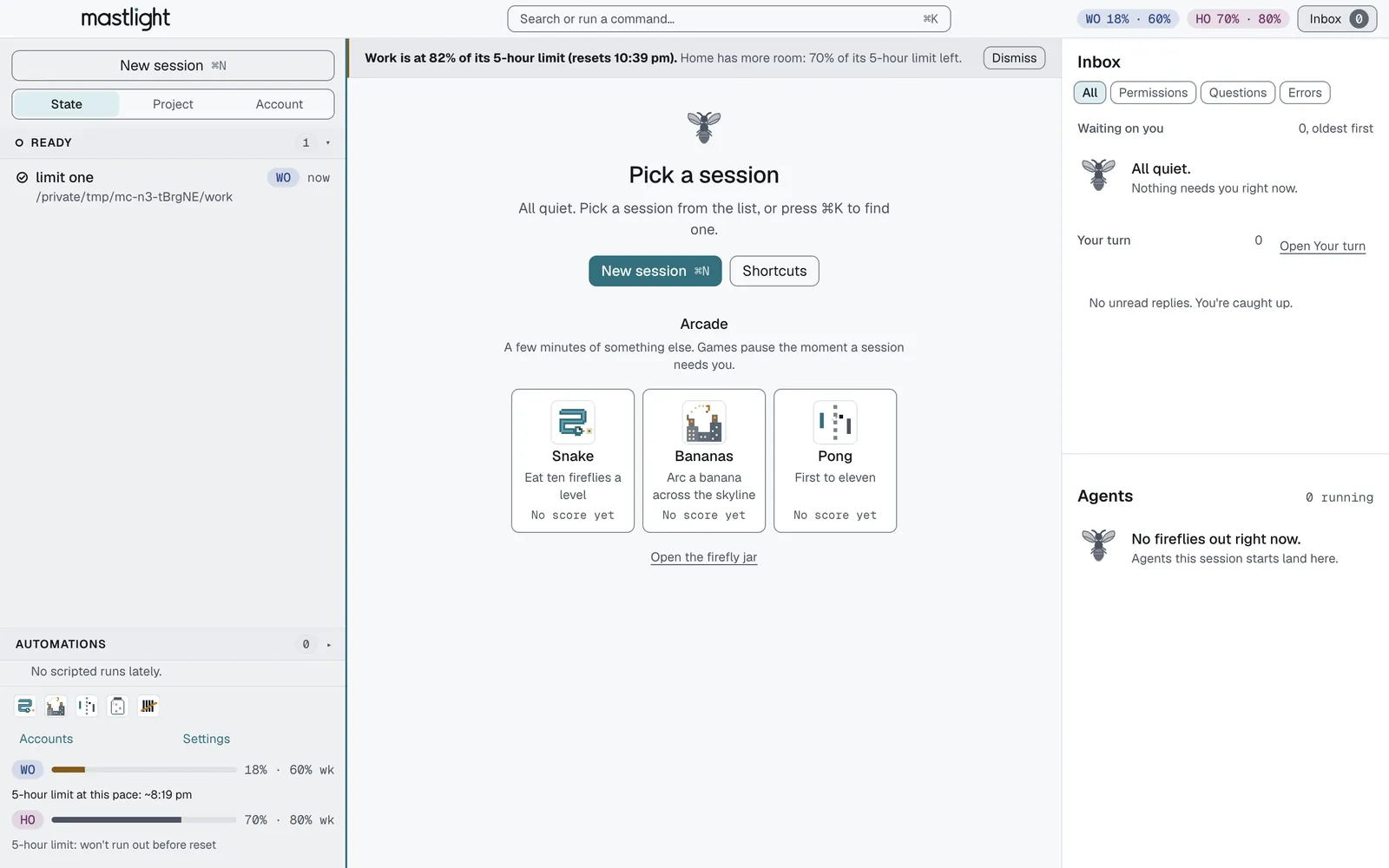Filter inbox by Permissions
Screen dimensions: 1389x868
1153,93
